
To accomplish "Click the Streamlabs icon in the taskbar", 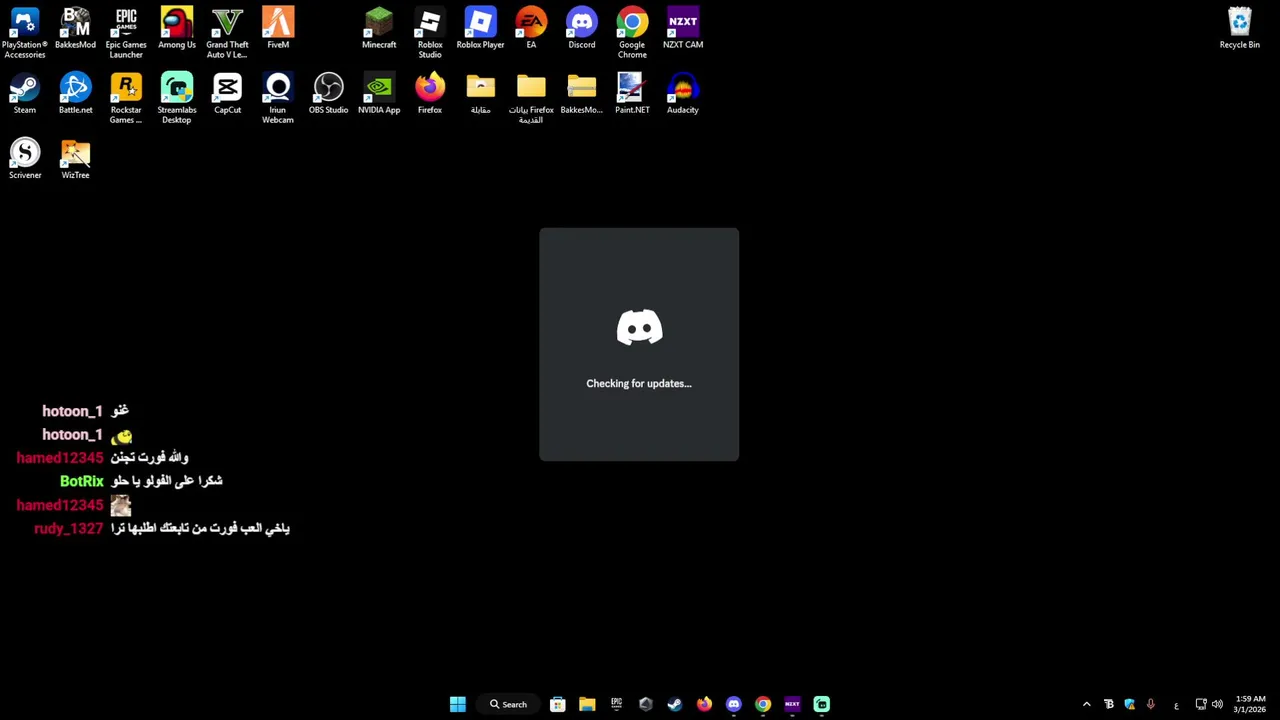I will coord(821,704).
